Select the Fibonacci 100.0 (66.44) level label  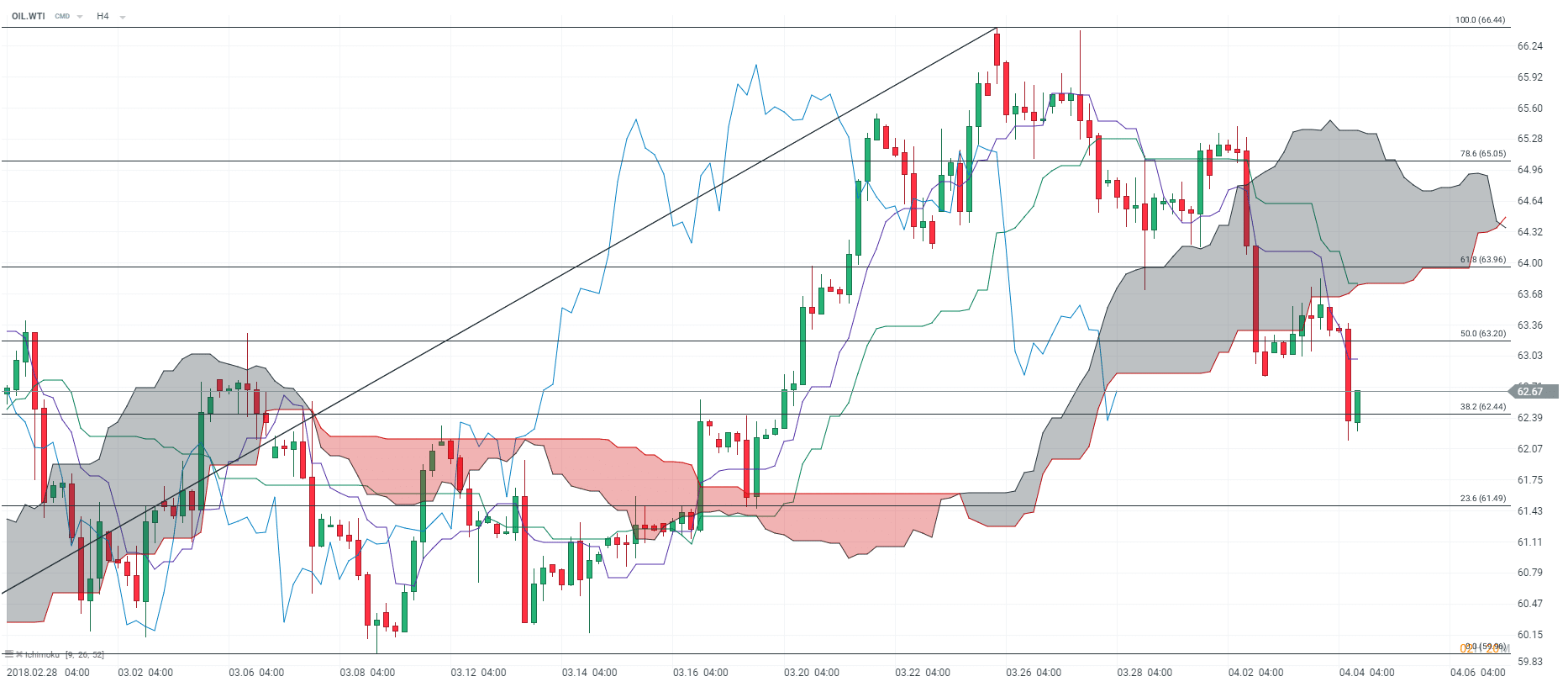(x=1480, y=19)
